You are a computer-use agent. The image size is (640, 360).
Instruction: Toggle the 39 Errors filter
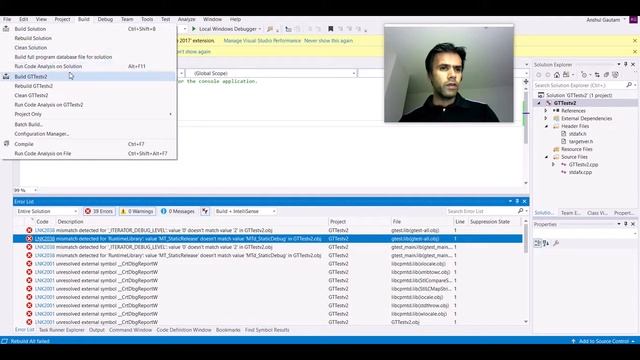tap(99, 211)
